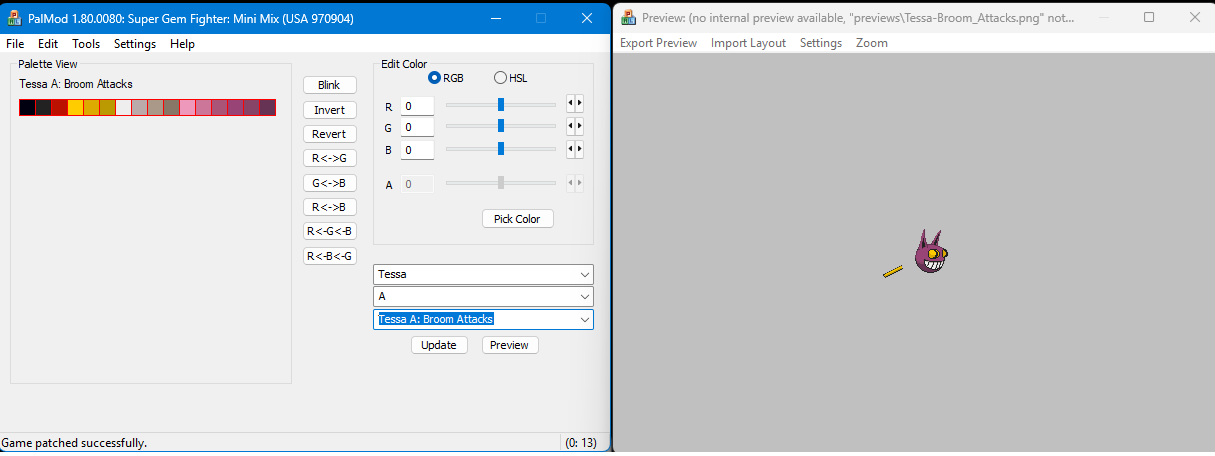Click the left arrow stepper for G
Image resolution: width=1215 pixels, height=456 pixels.
pos(571,126)
